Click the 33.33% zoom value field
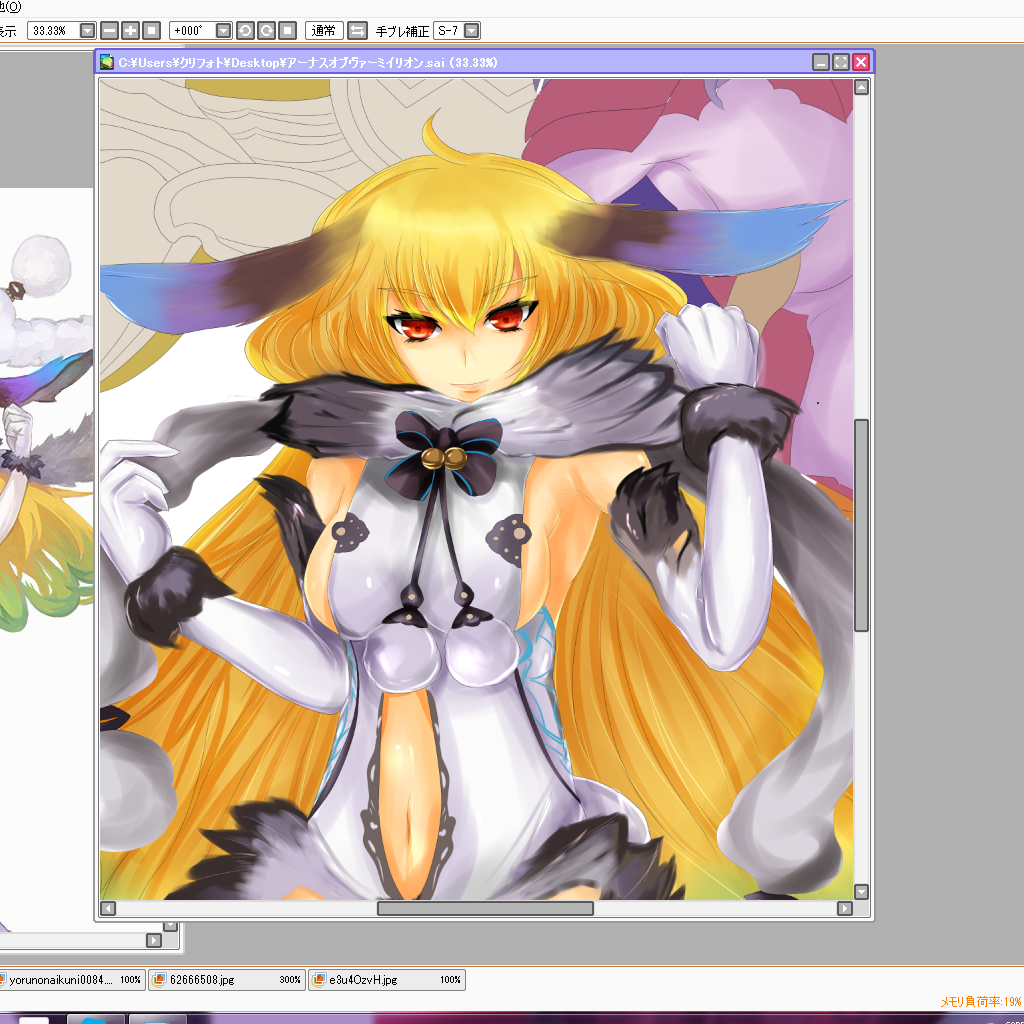This screenshot has height=1024, width=1024. [54, 31]
